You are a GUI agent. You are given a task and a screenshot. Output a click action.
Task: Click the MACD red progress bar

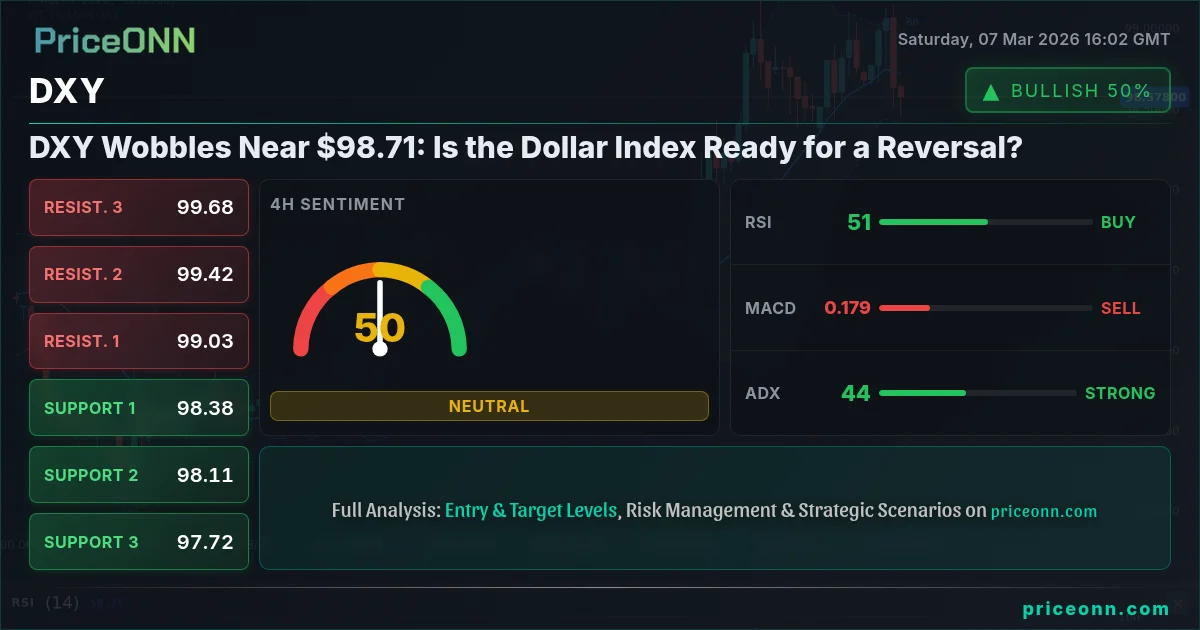pos(904,308)
